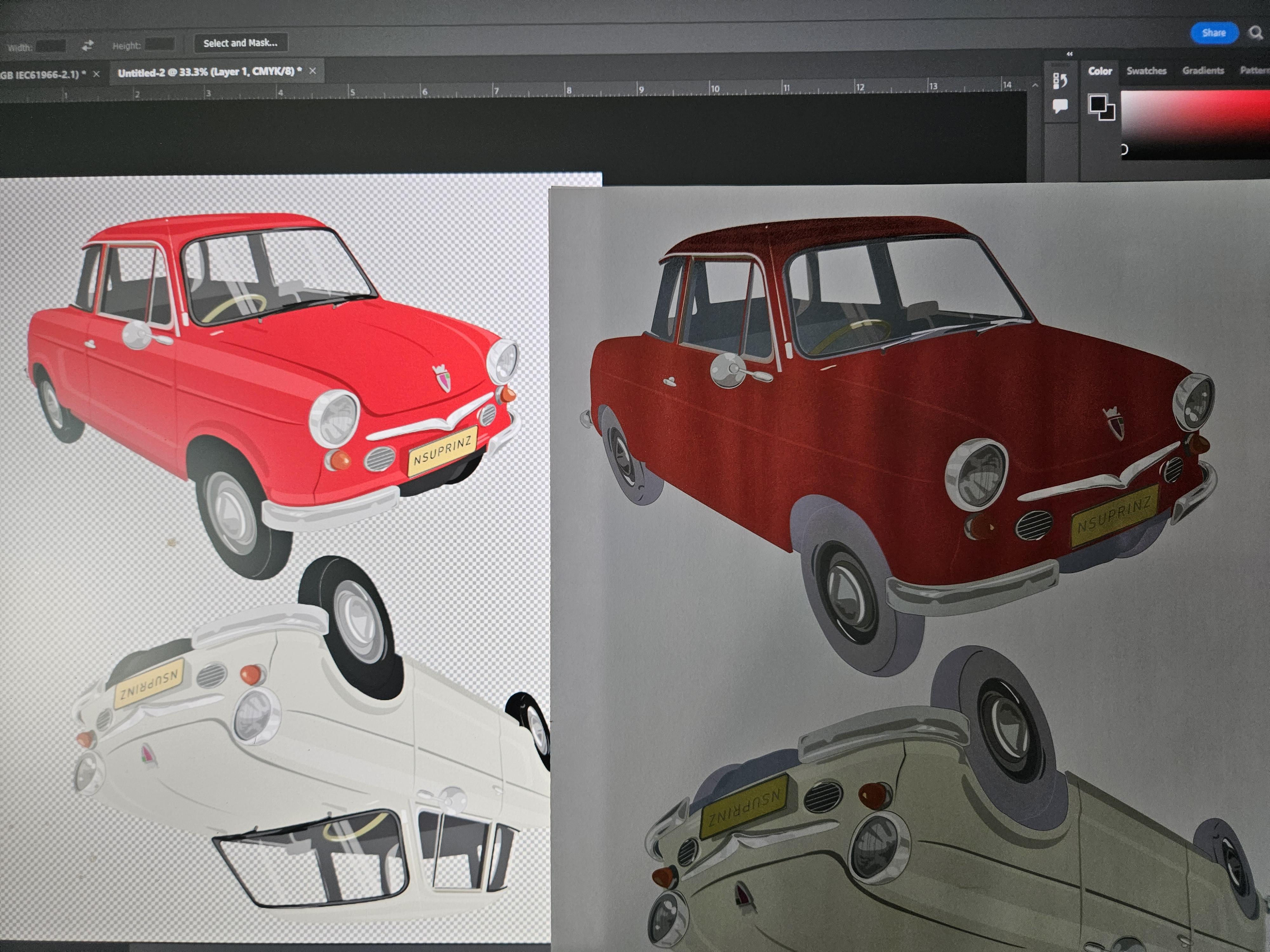
Task: Activate the Color panel tab
Action: [1100, 71]
